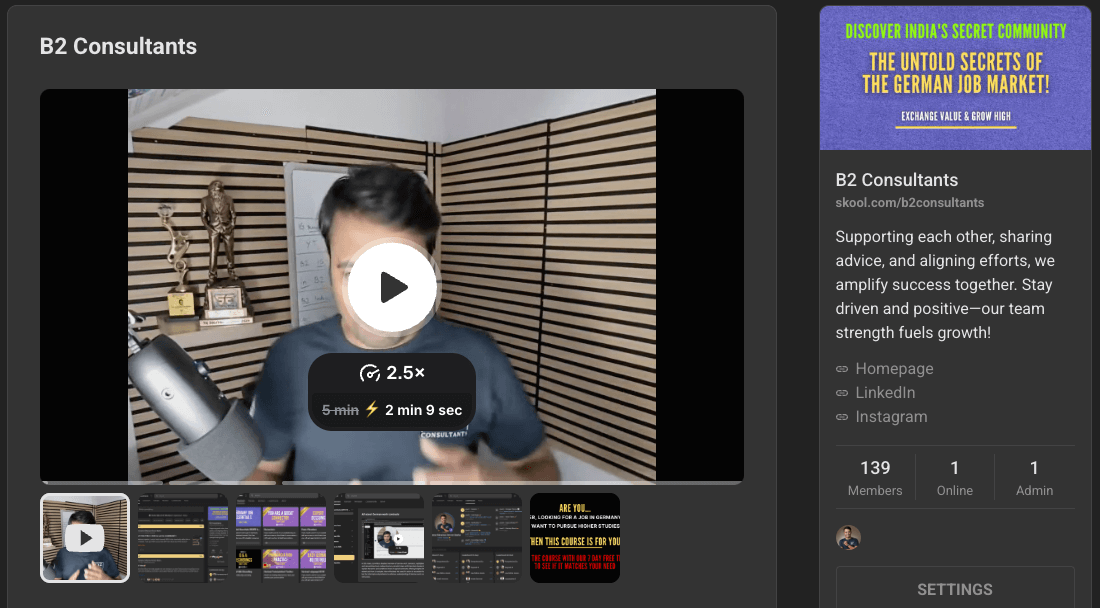Screen dimensions: 1100x608
Task: Open the Homepage link
Action: tap(894, 369)
